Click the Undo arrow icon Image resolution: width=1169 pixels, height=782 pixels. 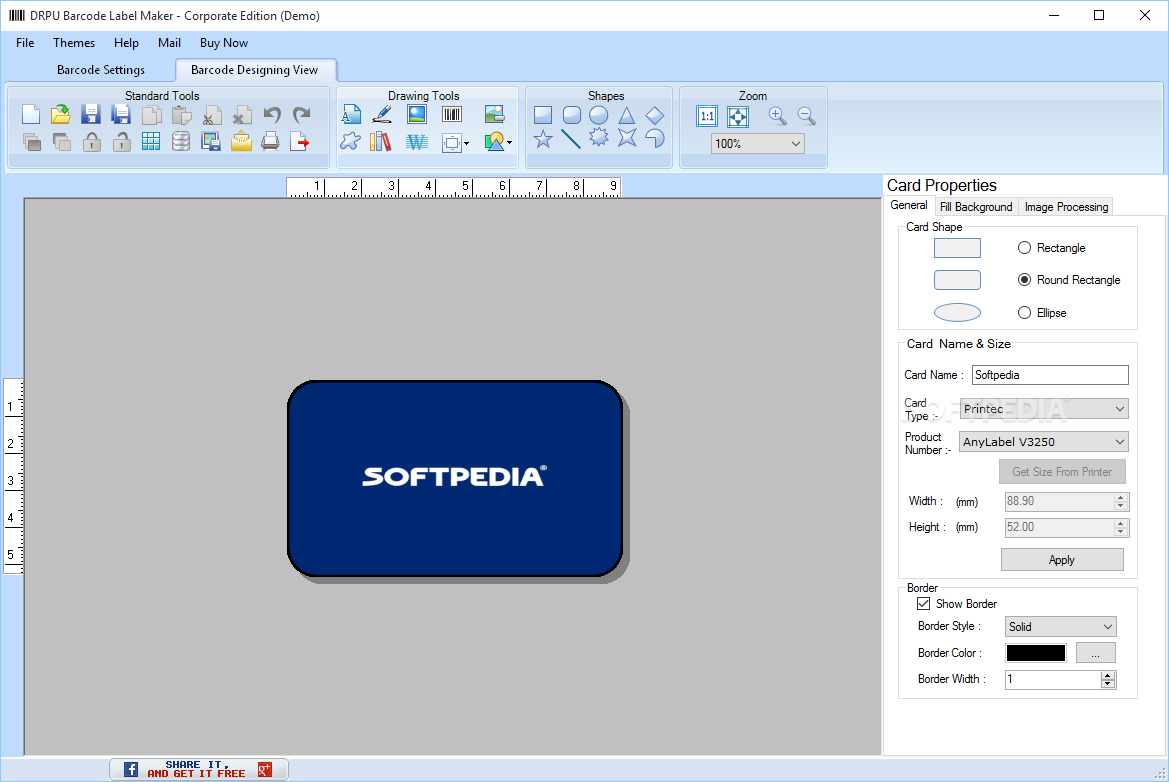click(x=272, y=115)
